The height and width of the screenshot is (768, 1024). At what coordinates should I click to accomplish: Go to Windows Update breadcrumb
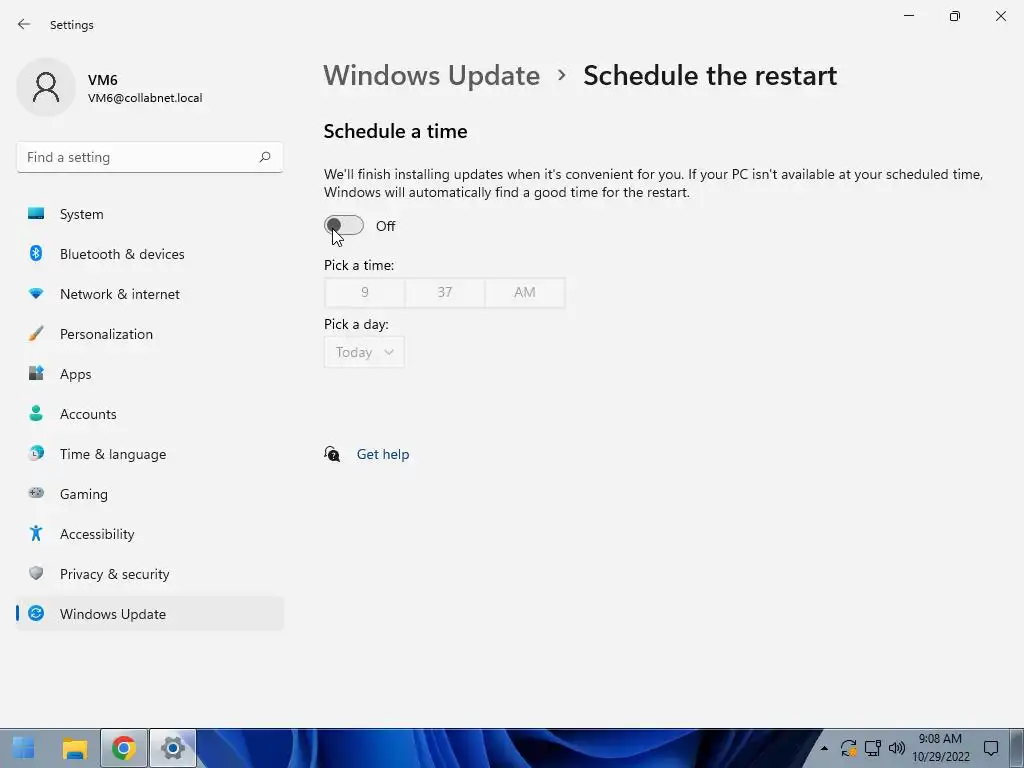coord(432,76)
